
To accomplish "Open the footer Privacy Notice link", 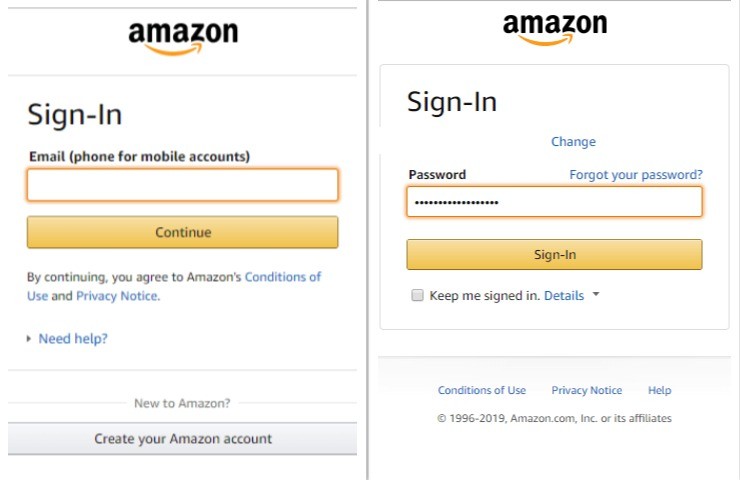I will 587,390.
